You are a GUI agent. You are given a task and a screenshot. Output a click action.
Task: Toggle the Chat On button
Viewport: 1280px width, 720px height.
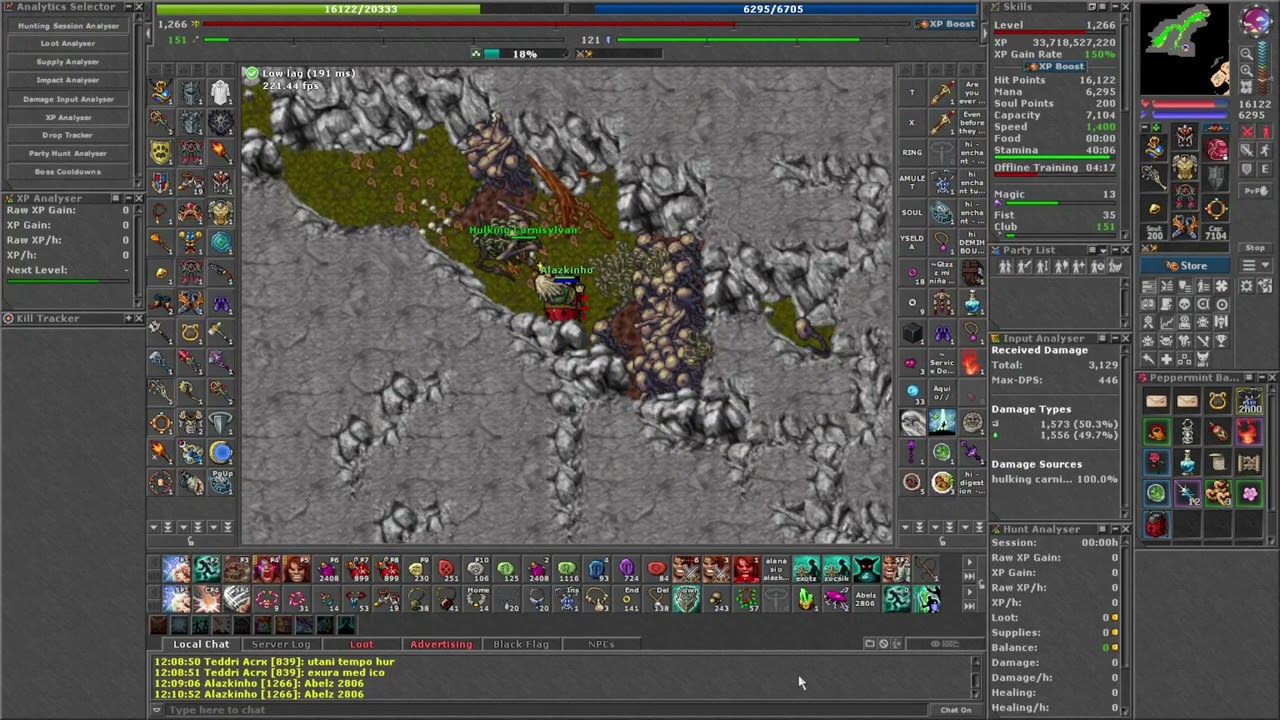[956, 710]
